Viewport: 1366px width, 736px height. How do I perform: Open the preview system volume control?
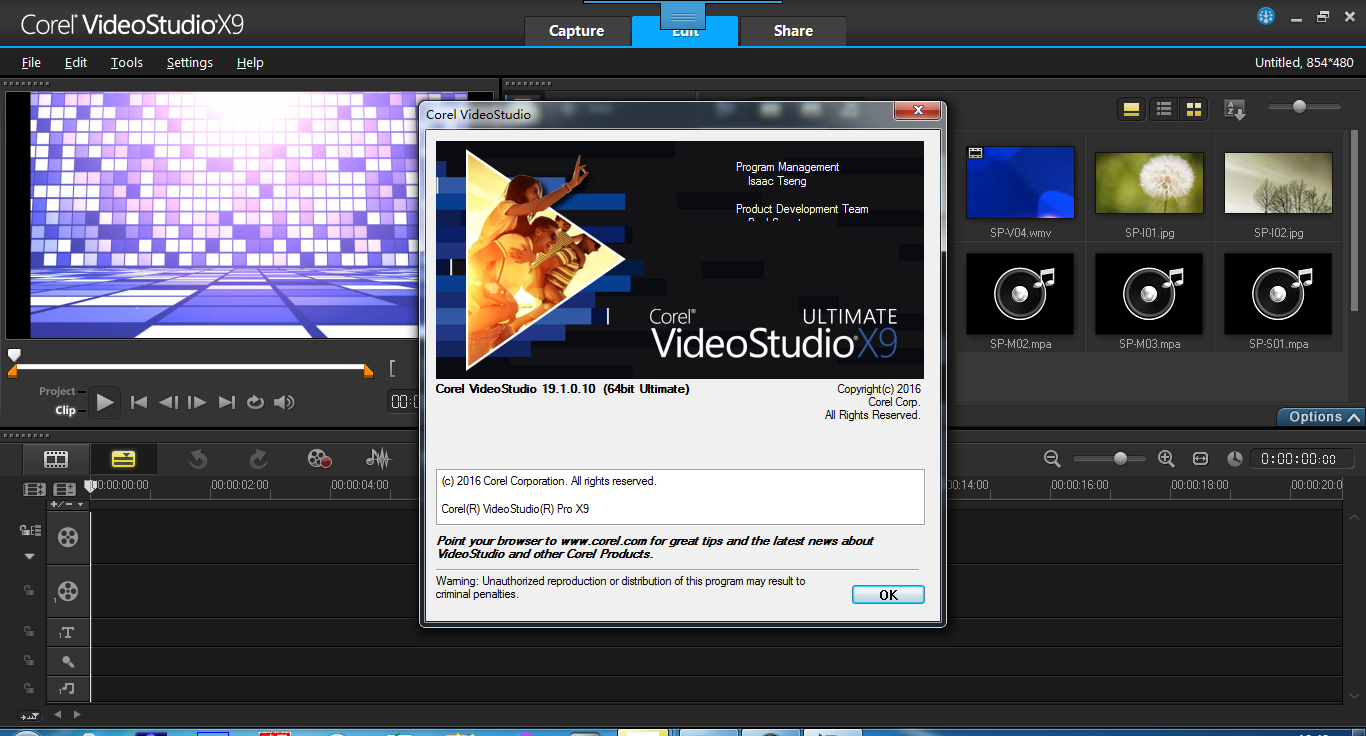coord(285,402)
